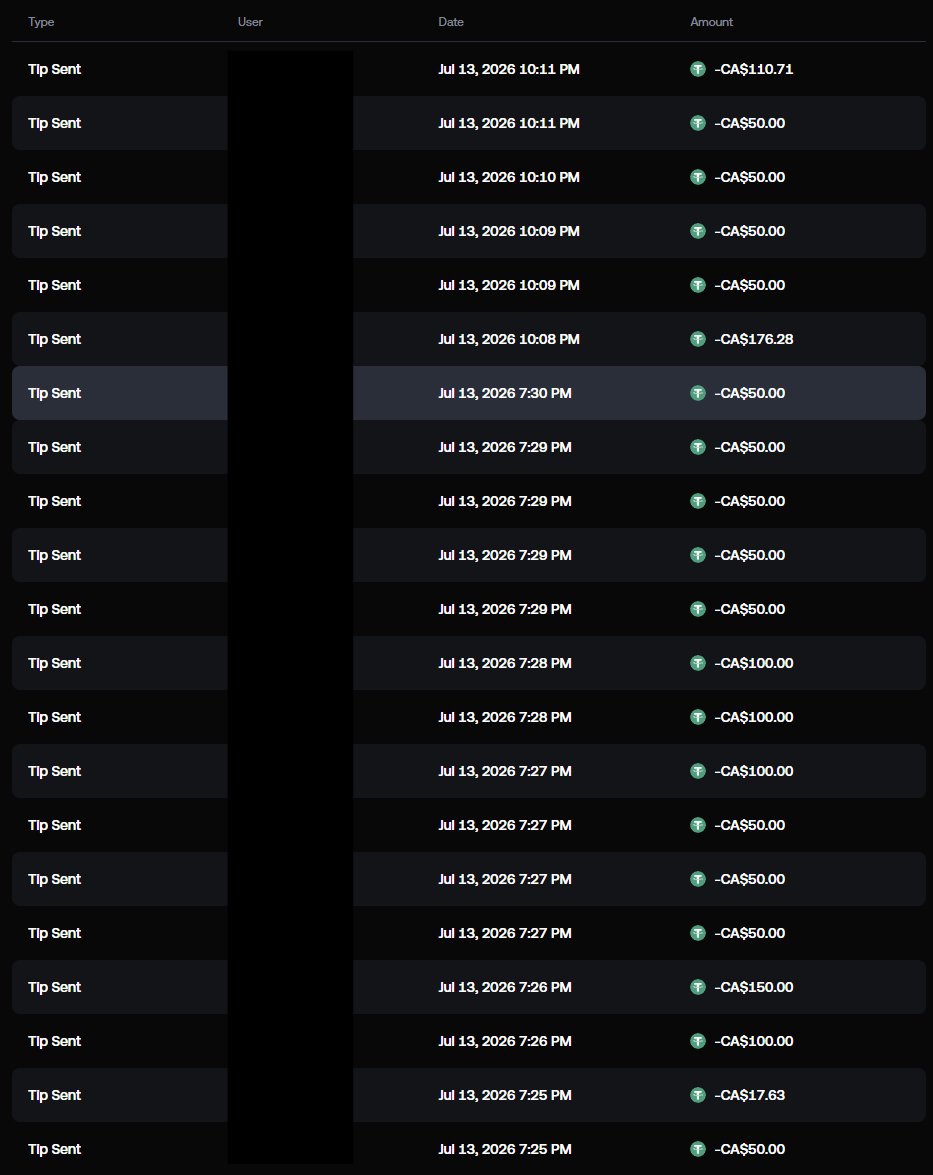Select -CA$50.00 in the 10:10 PM row

pyautogui.click(x=749, y=177)
